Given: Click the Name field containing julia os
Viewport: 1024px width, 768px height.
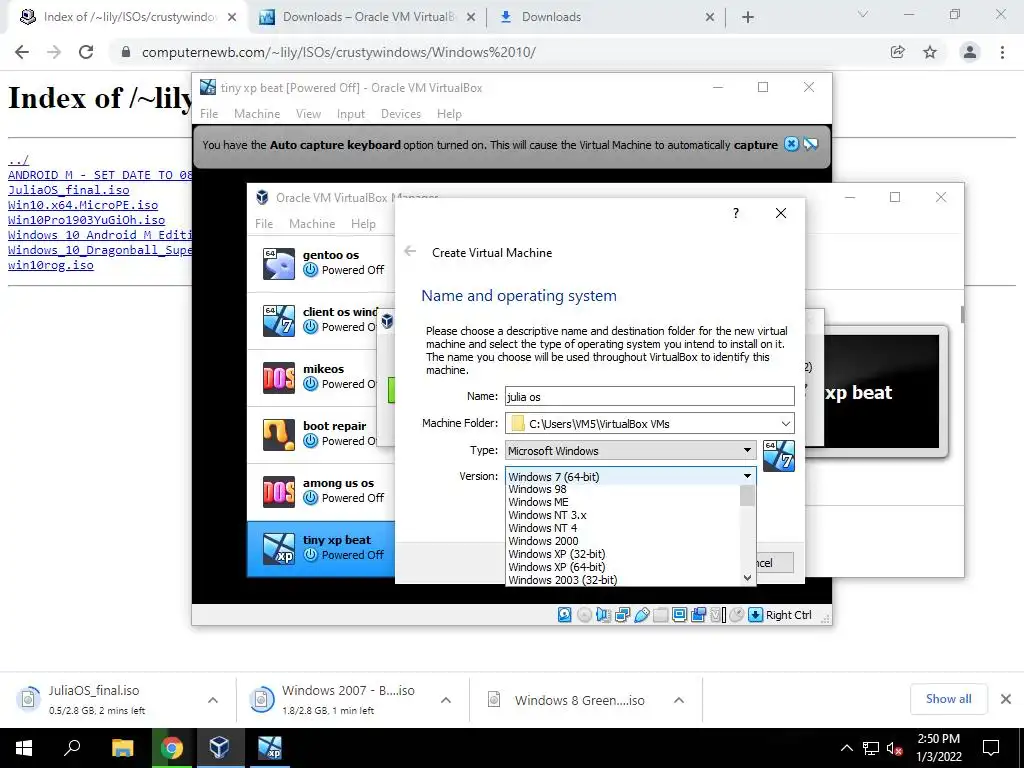Looking at the screenshot, I should [x=649, y=396].
